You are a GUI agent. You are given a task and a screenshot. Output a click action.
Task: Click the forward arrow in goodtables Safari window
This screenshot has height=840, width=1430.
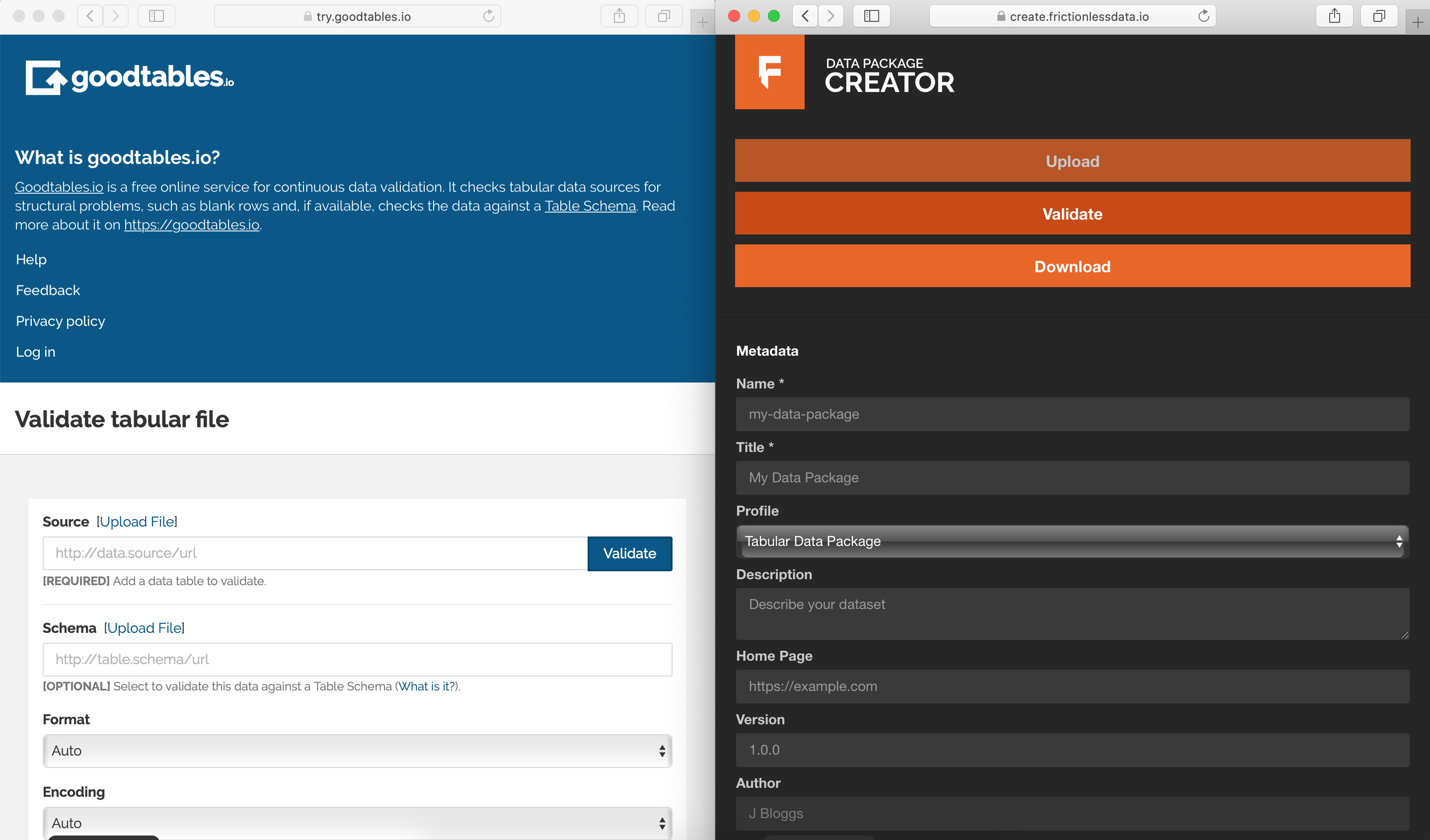click(116, 16)
